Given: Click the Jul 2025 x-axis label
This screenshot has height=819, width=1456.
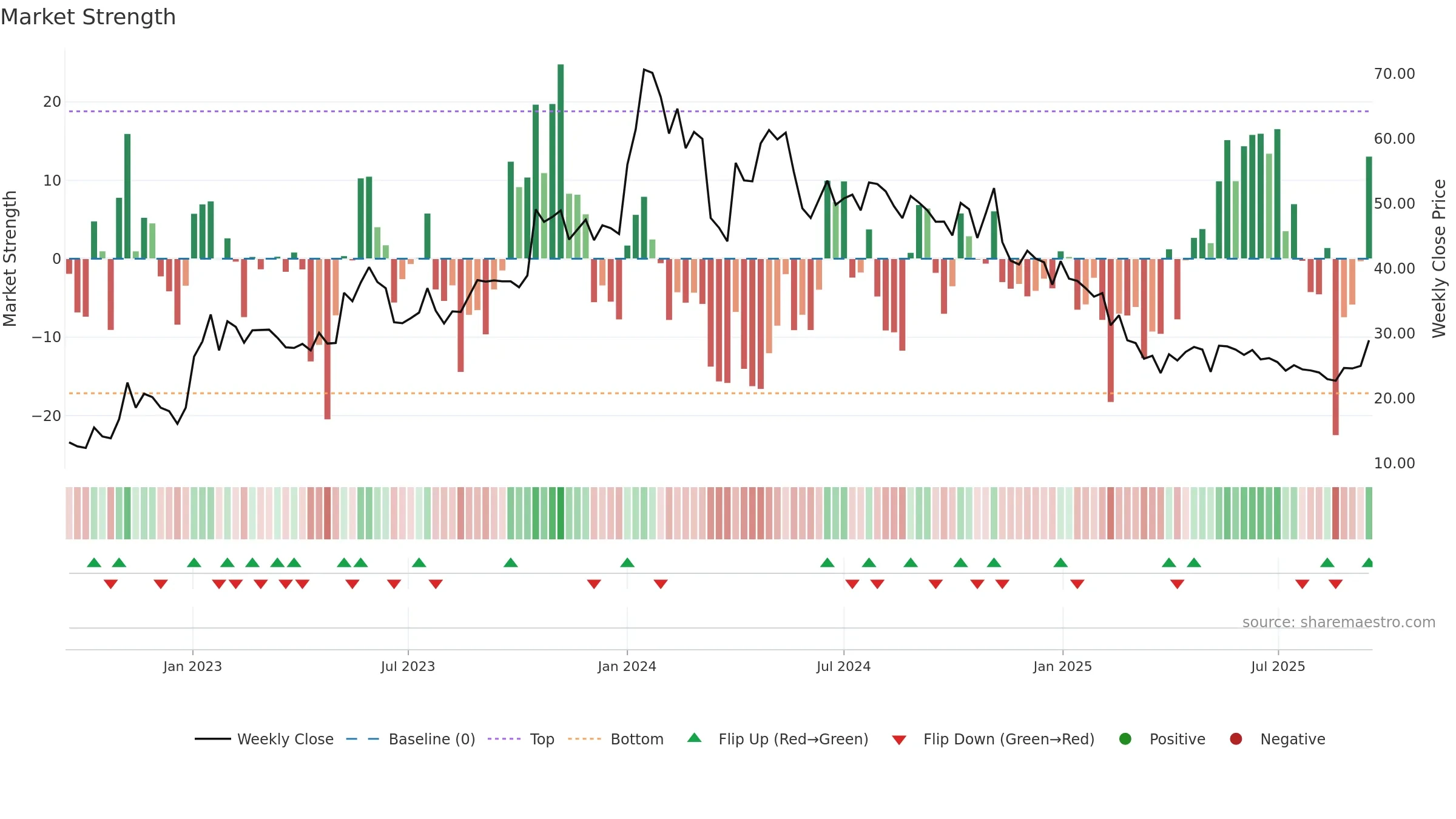Looking at the screenshot, I should (1278, 666).
